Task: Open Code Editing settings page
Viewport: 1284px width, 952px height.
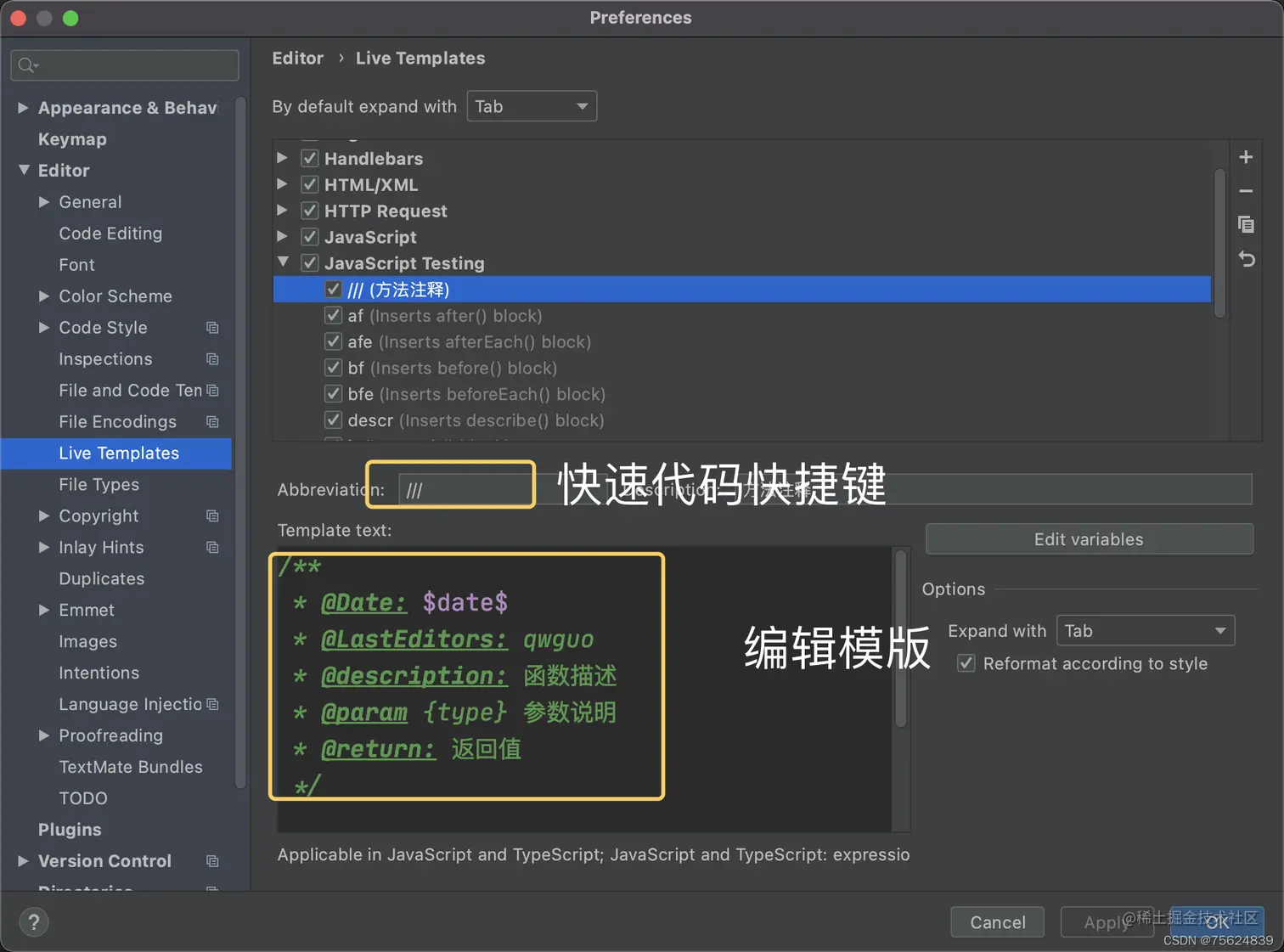Action: [110, 234]
